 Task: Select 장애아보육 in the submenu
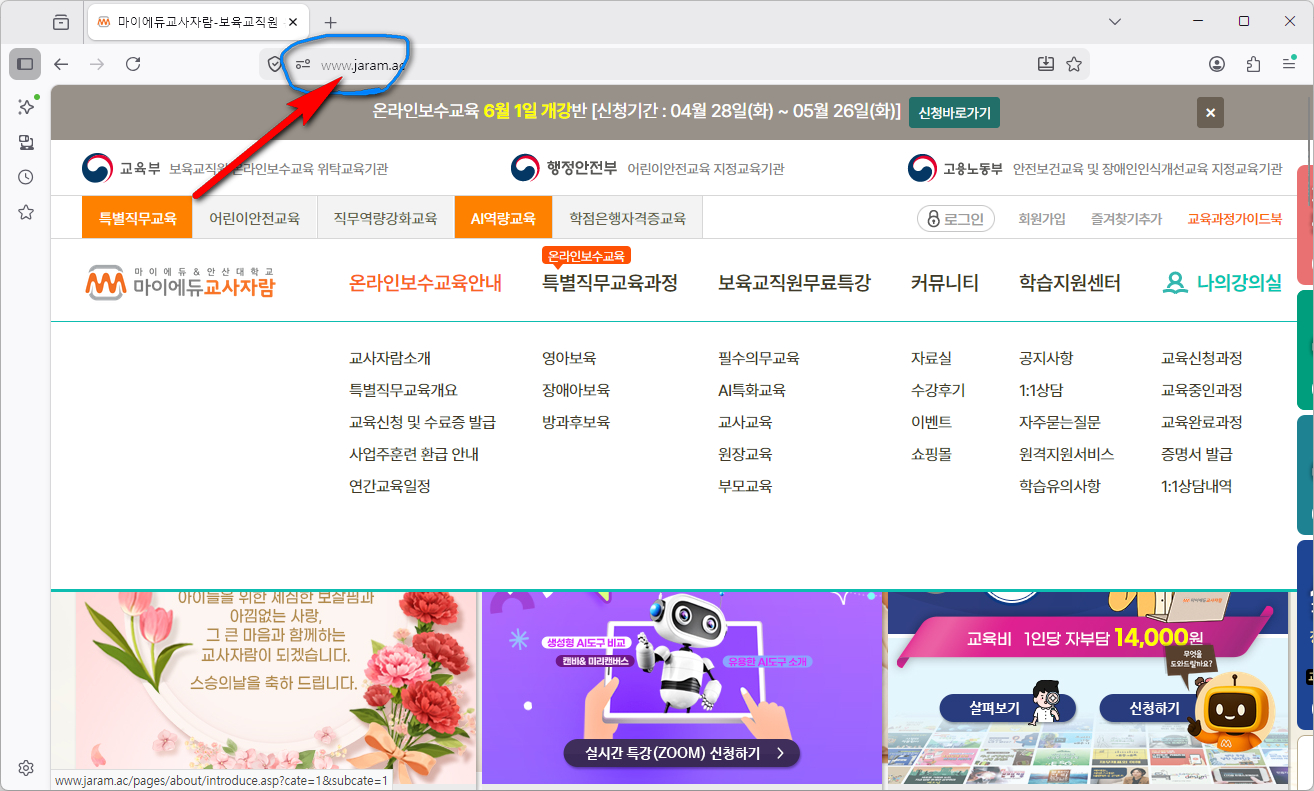pyautogui.click(x=576, y=390)
